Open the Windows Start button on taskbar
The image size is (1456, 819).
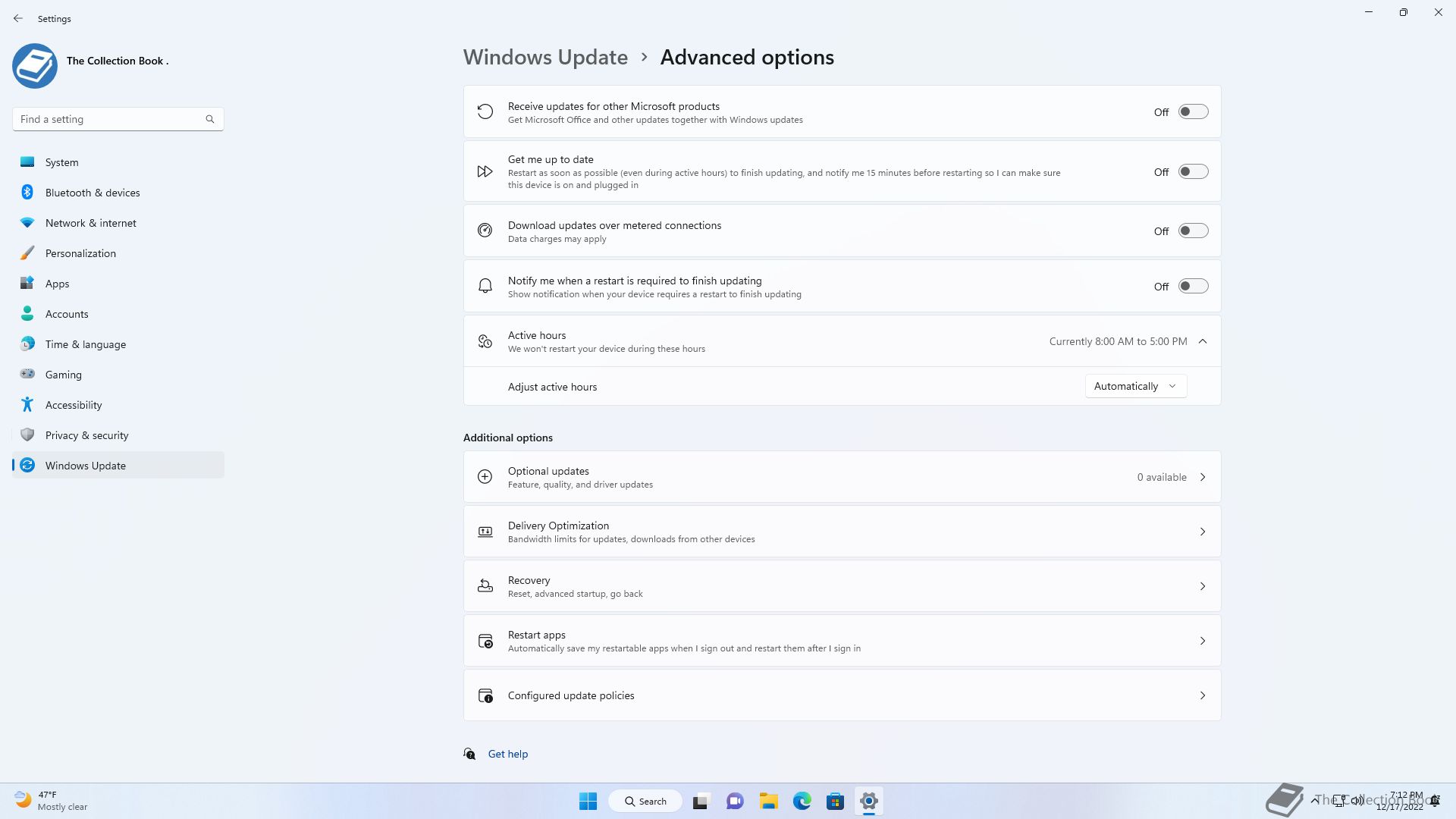point(588,801)
